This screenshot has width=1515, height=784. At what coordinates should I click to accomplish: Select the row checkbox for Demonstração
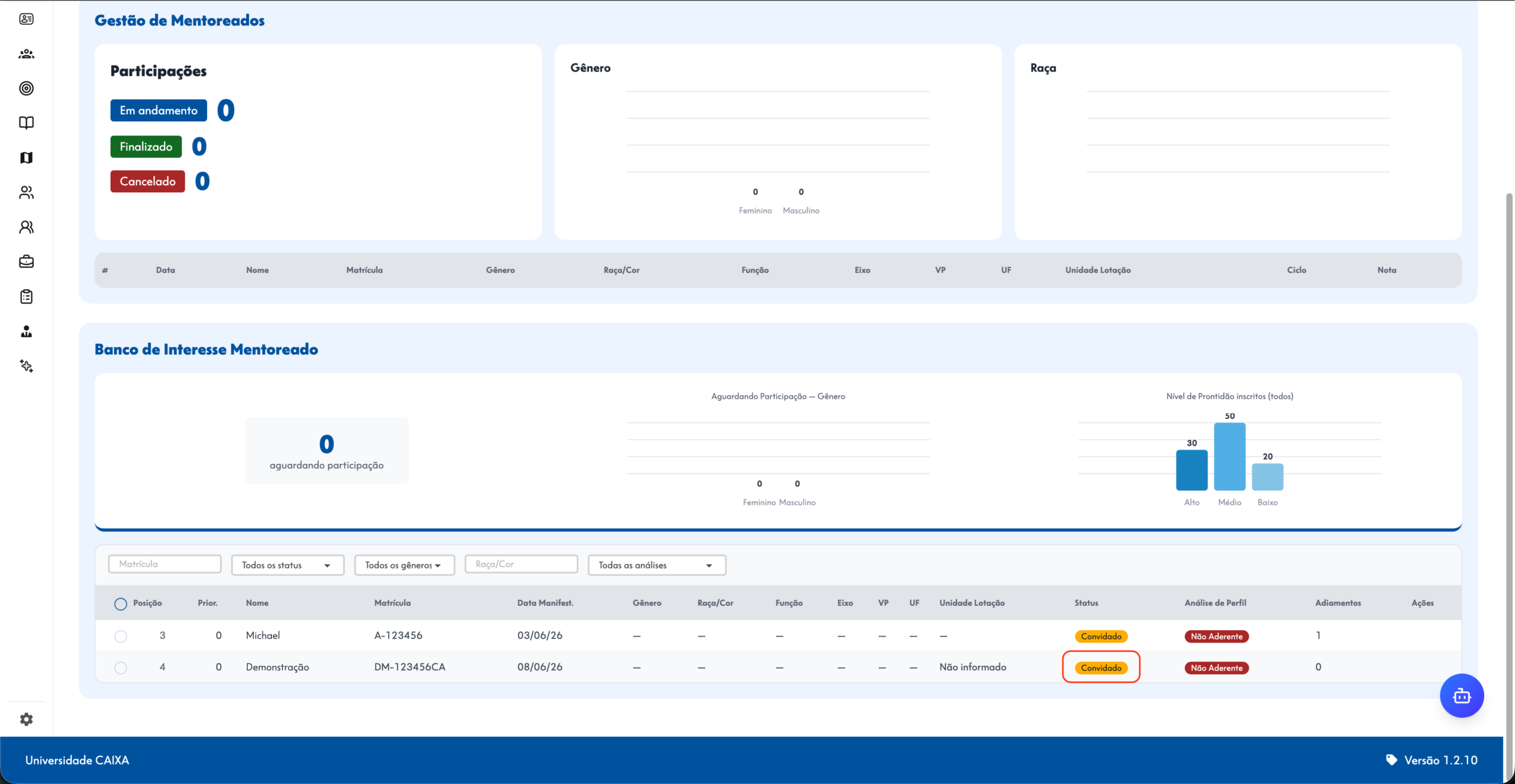(120, 667)
